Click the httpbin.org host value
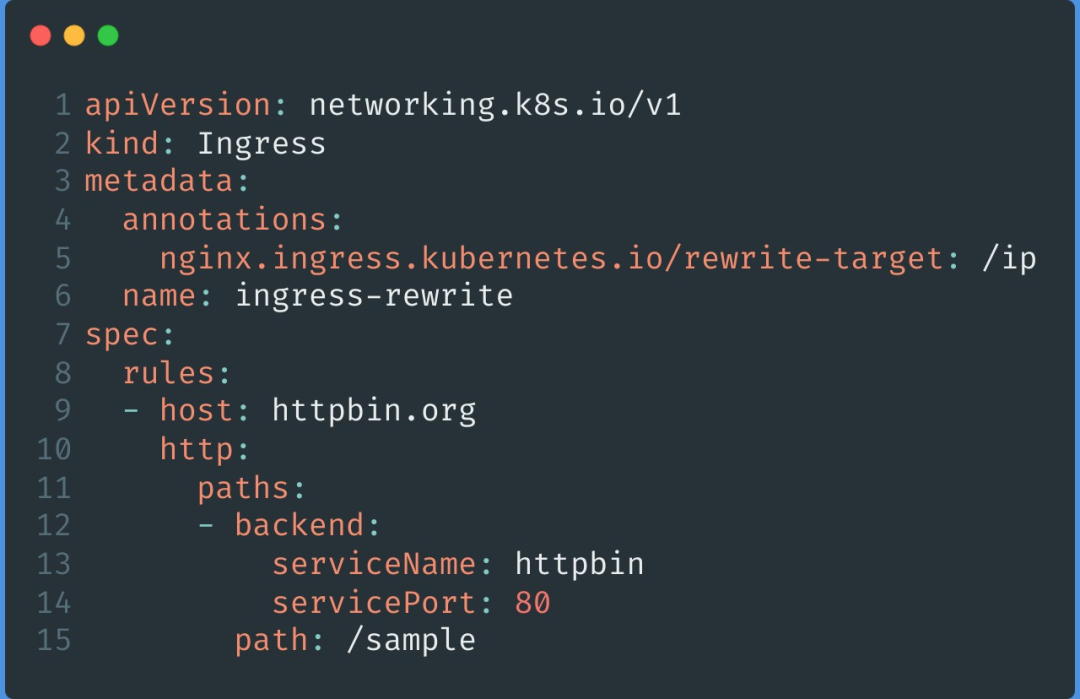This screenshot has height=699, width=1080. 374,411
